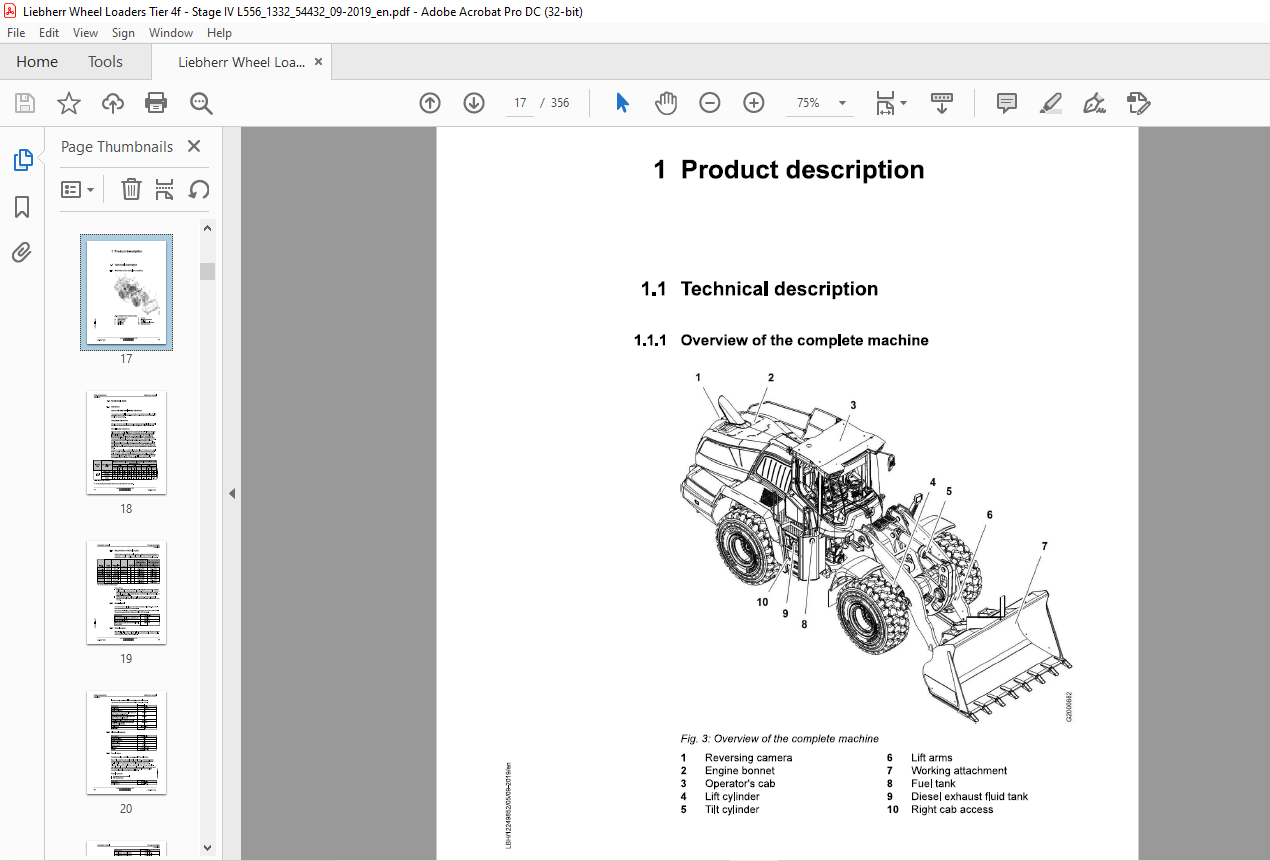Zoom out with the minus icon
The image size is (1270, 861).
(710, 103)
